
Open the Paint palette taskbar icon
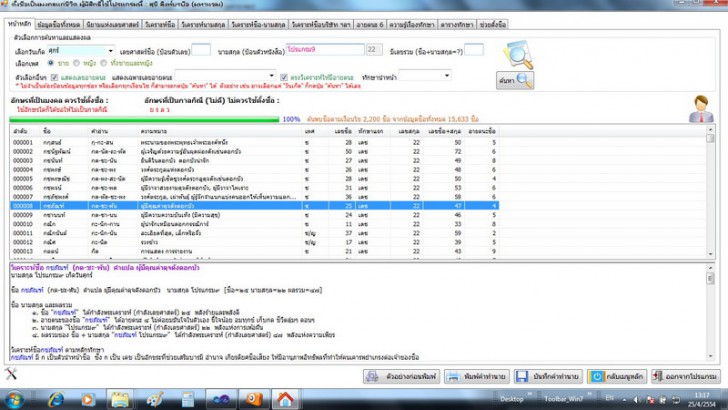pyautogui.click(x=154, y=400)
